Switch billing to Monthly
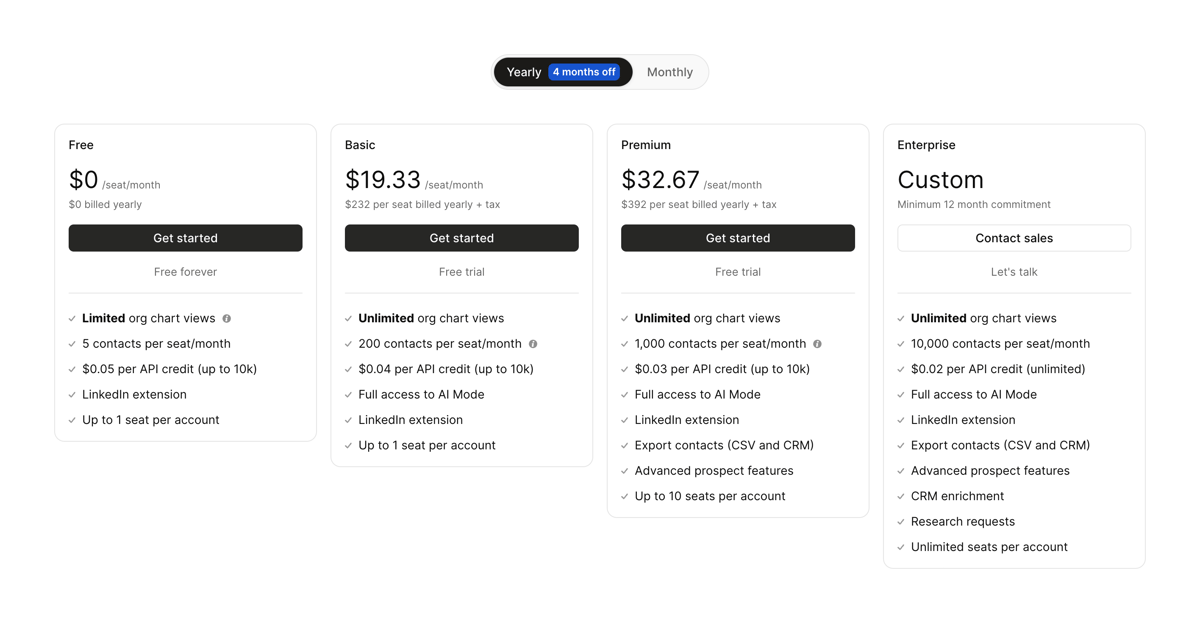1200x623 pixels. coord(669,71)
